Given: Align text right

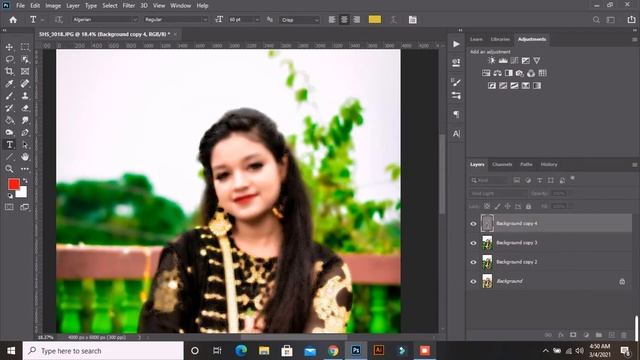Looking at the screenshot, I should click(x=357, y=20).
